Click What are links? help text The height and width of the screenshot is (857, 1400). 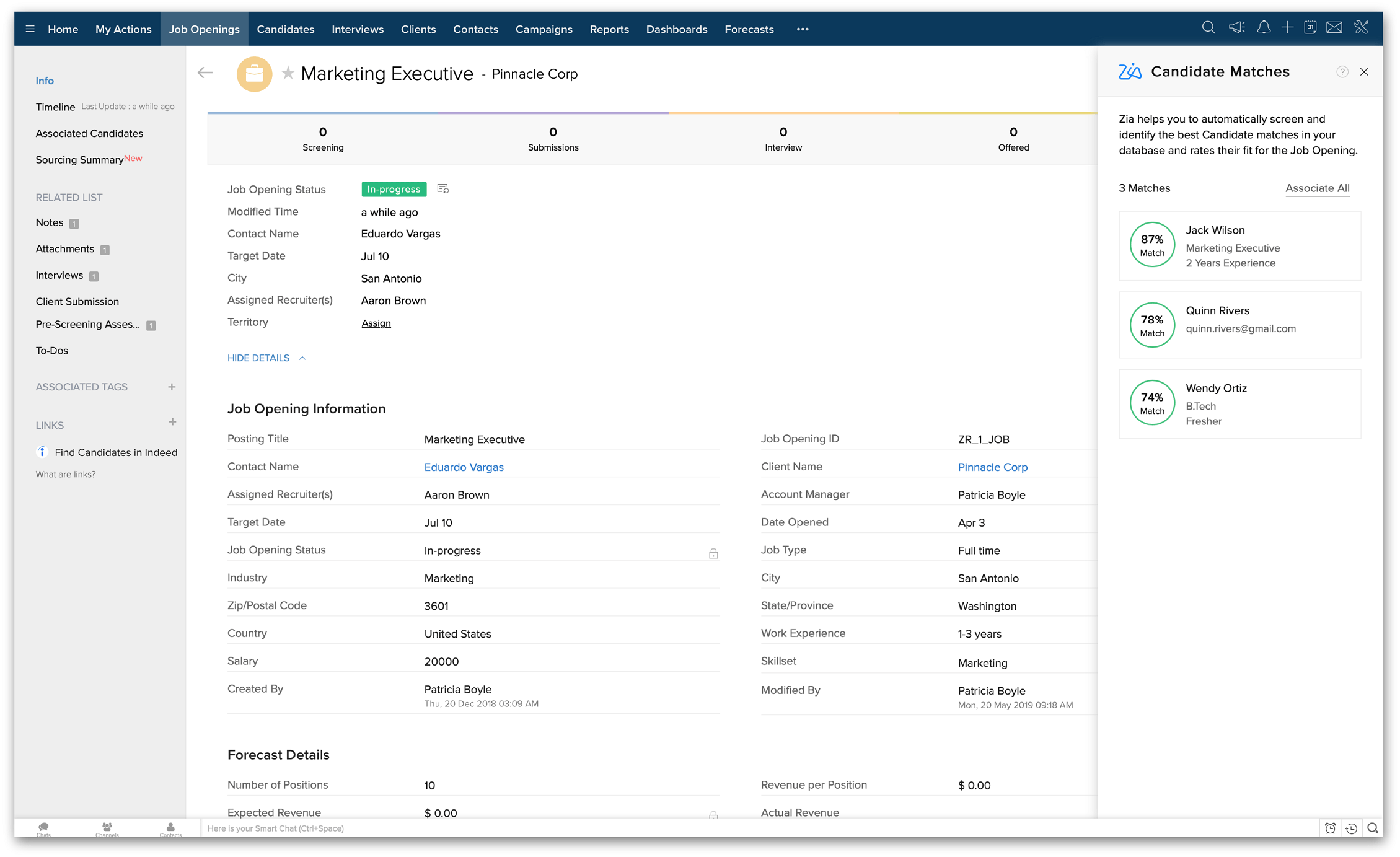(66, 474)
